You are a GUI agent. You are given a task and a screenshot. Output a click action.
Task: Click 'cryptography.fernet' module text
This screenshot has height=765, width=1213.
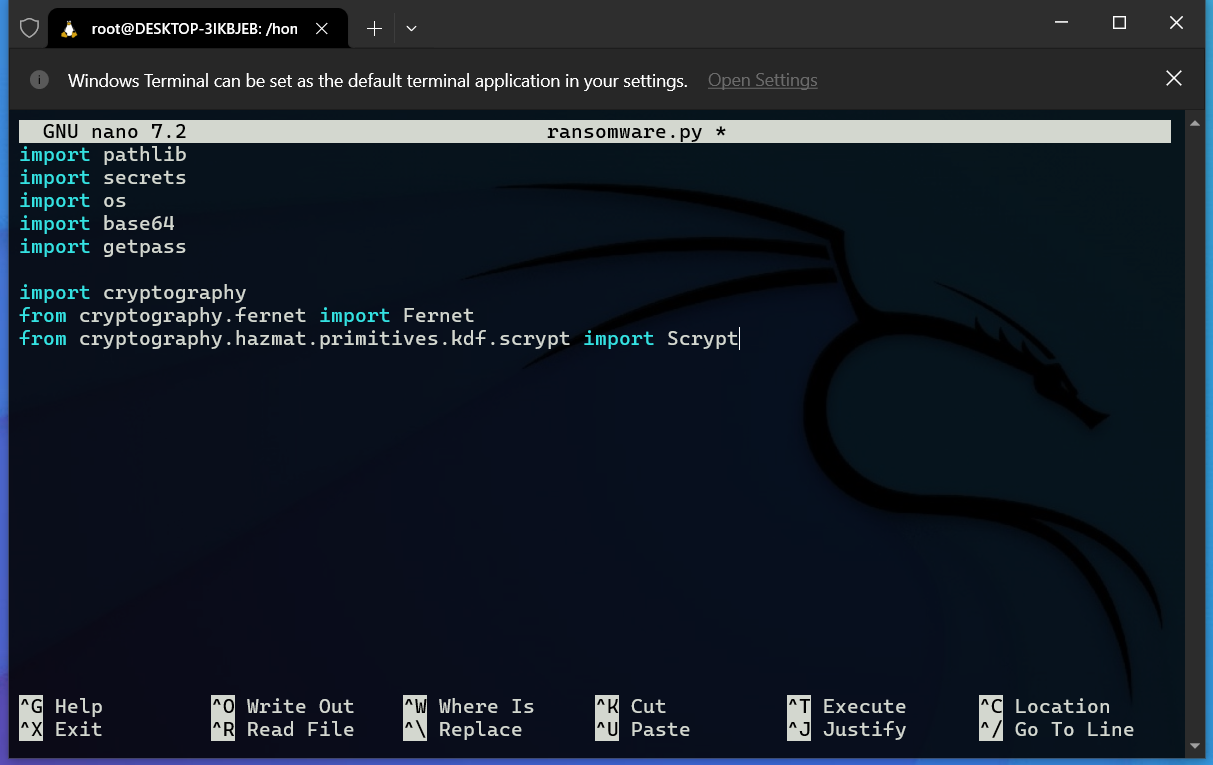(193, 315)
